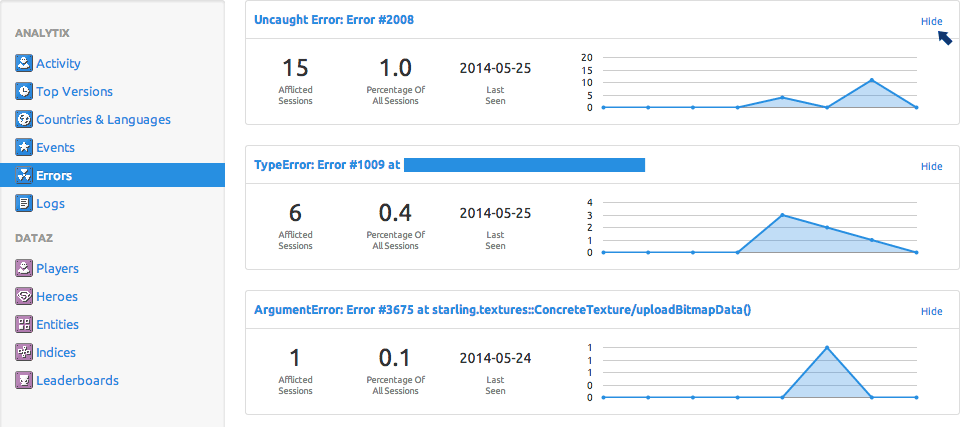Open Uncaught Error: Error #2008 link
Viewport: 960px width, 427px height.
(x=334, y=19)
